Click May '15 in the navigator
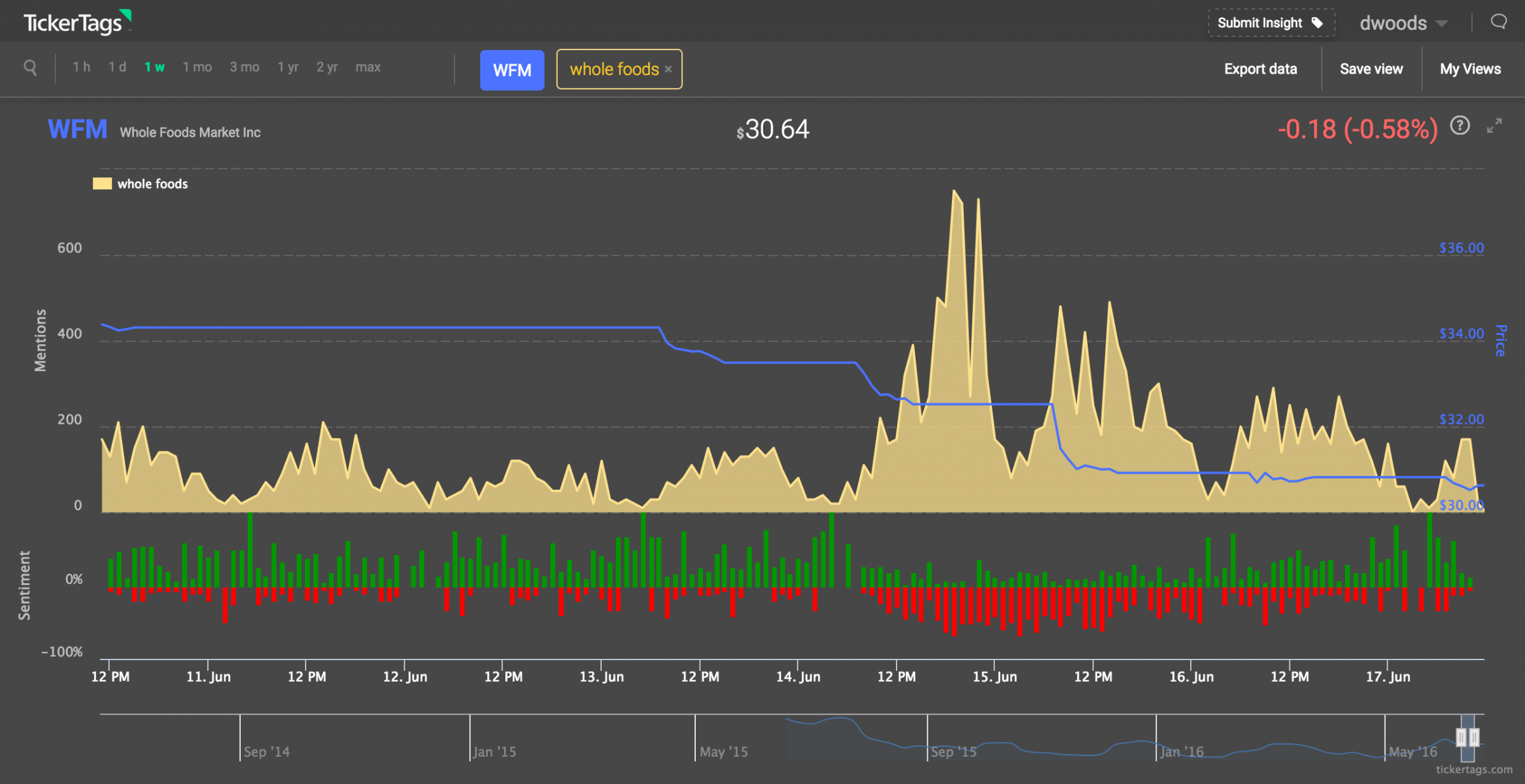 724,752
